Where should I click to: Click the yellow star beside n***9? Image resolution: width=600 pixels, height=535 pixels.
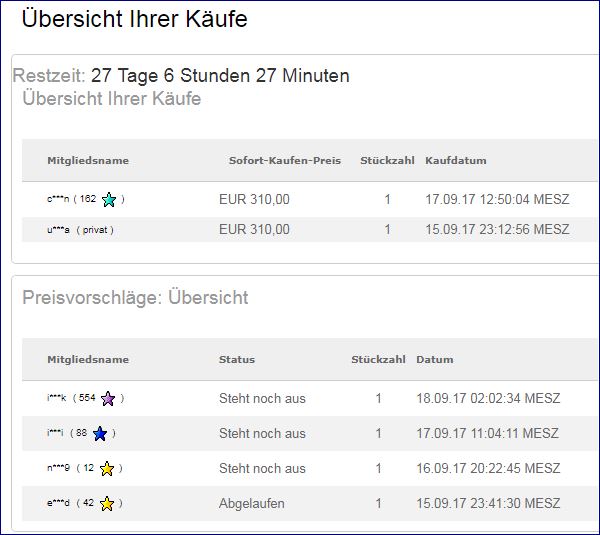pyautogui.click(x=107, y=469)
